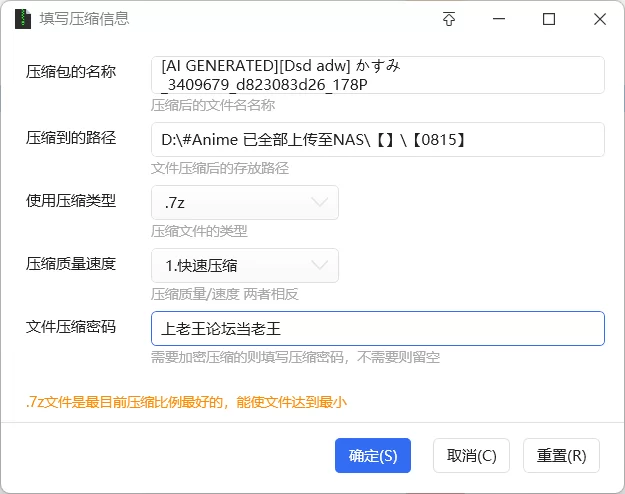Click the 压缩到的路径 label

point(71,138)
